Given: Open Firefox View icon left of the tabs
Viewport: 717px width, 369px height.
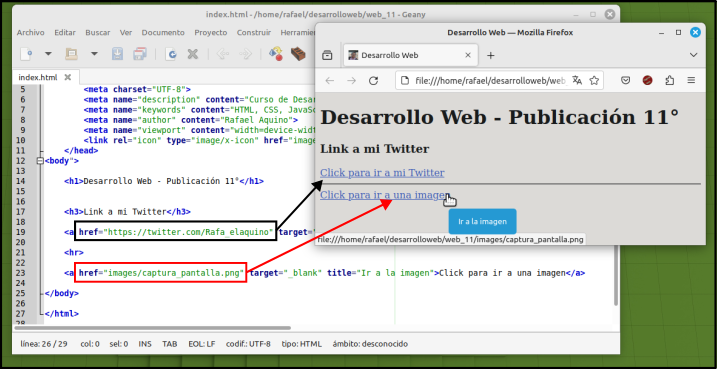Looking at the screenshot, I should [x=327, y=55].
